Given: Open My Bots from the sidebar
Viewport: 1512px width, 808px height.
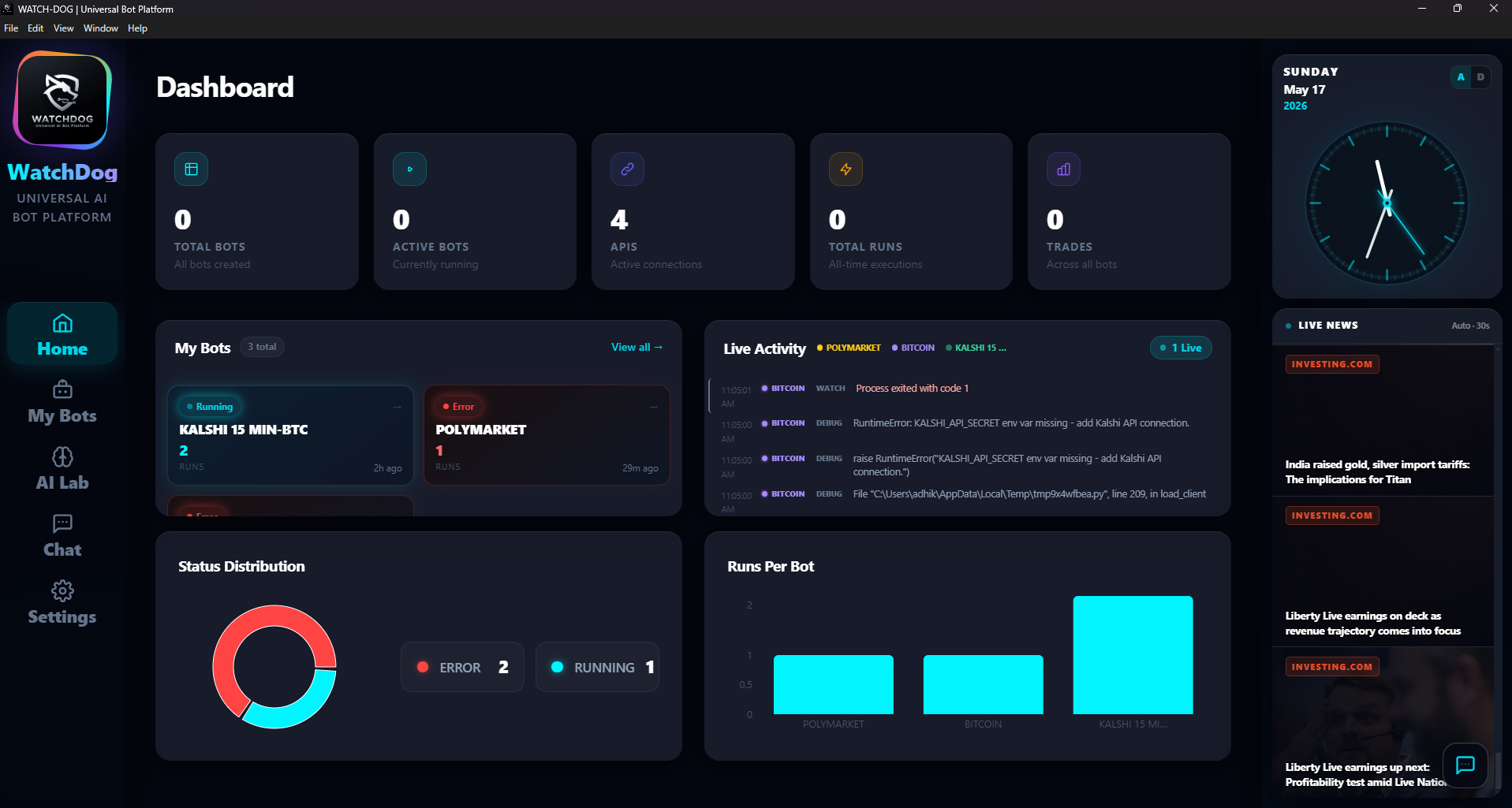Looking at the screenshot, I should 62,402.
